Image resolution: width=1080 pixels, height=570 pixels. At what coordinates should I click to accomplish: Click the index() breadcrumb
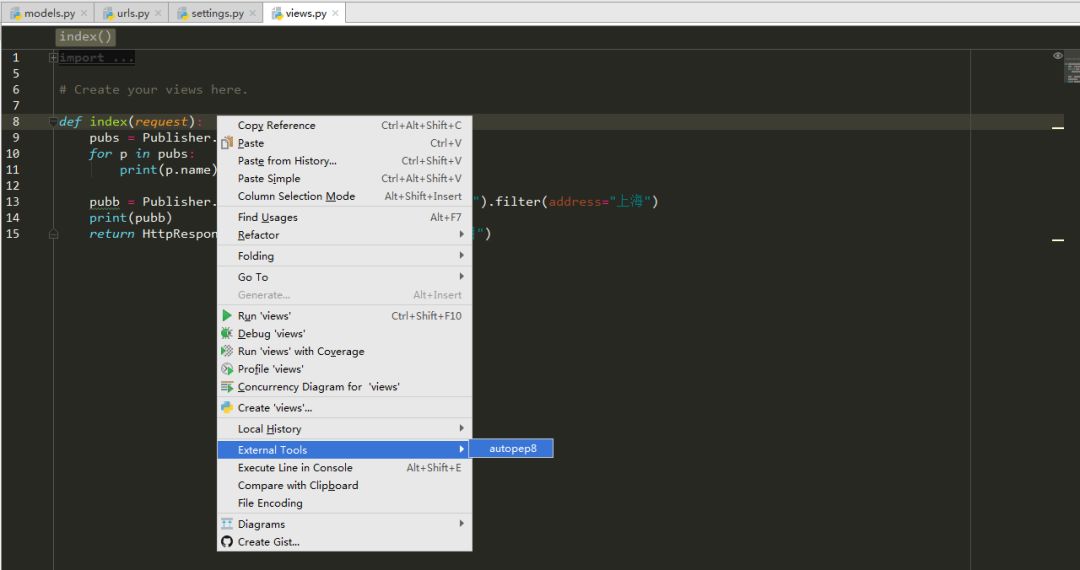coord(85,36)
